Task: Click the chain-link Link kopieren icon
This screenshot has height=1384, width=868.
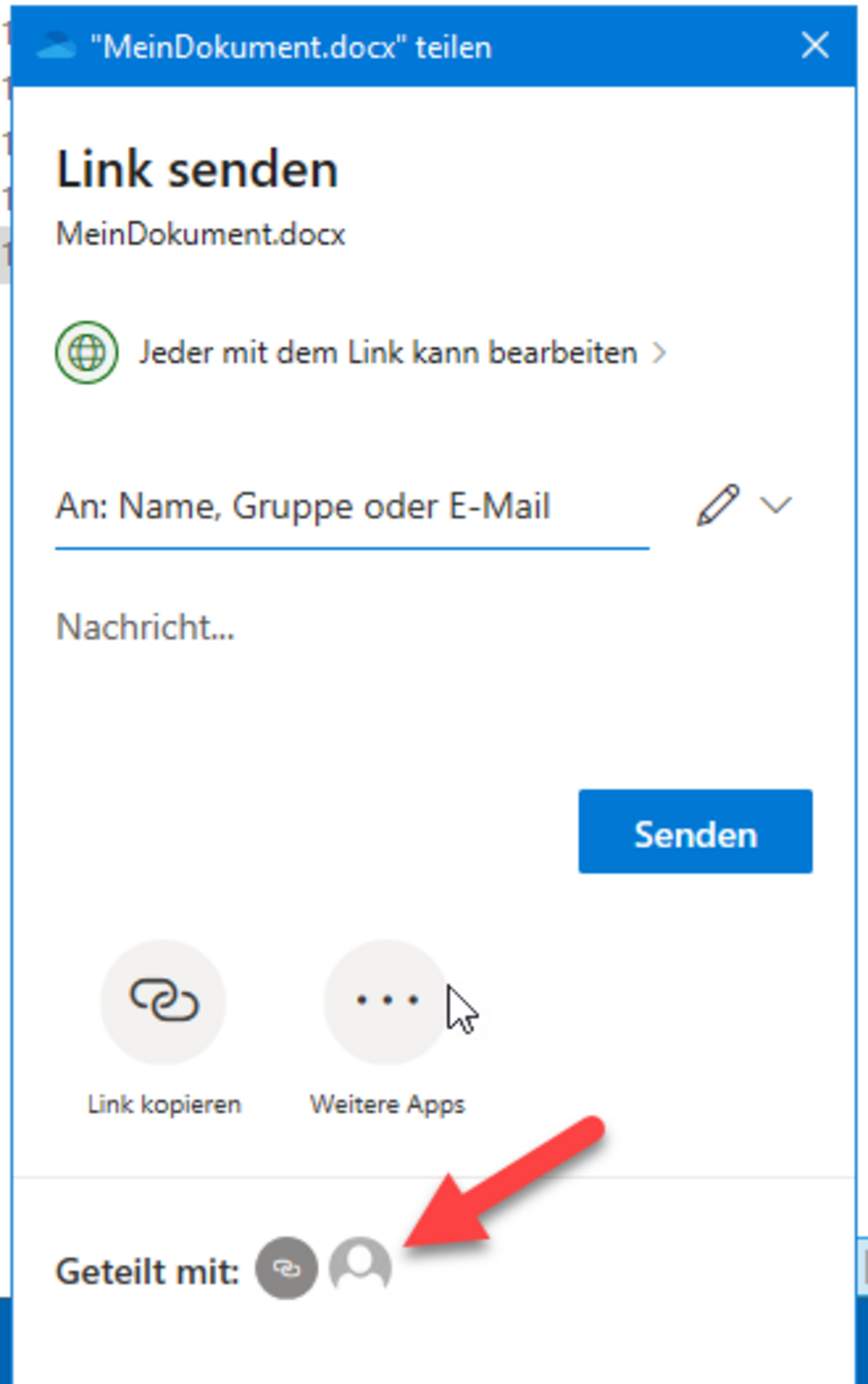Action: point(164,1001)
